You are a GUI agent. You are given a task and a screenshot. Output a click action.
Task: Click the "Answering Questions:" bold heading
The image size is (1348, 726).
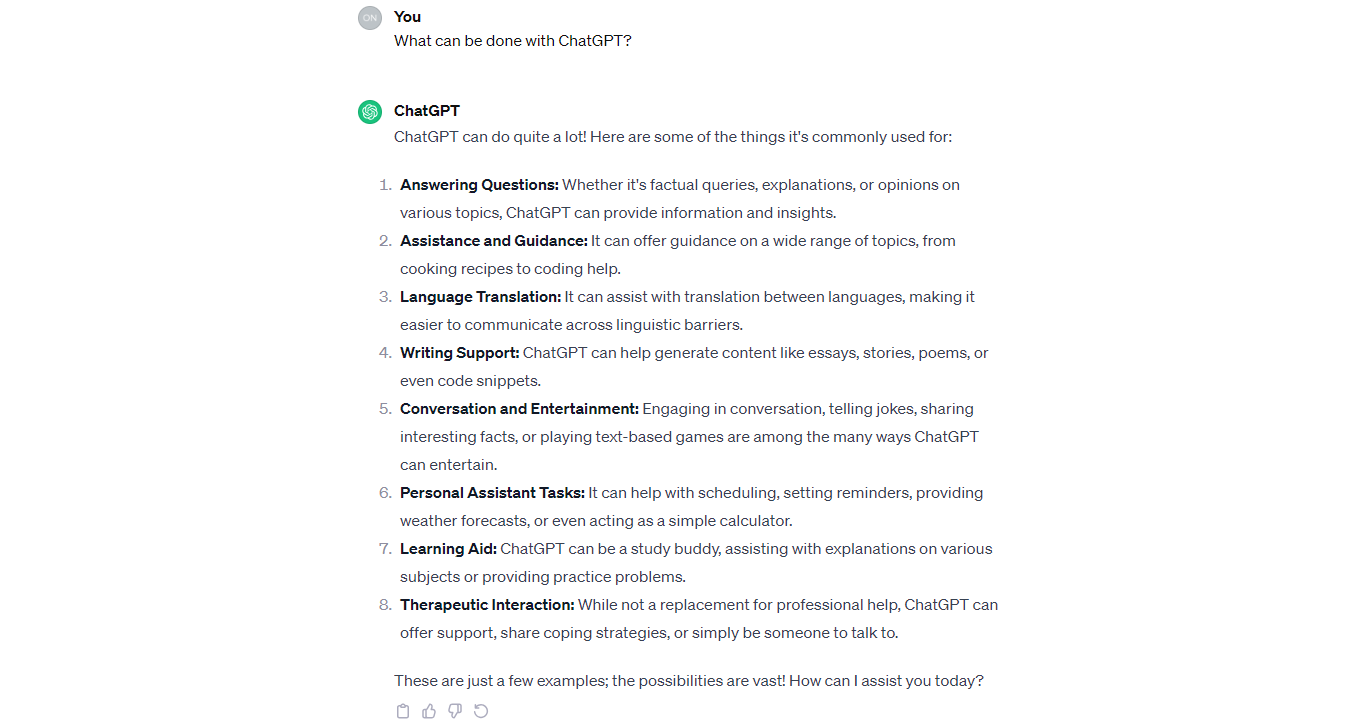point(479,185)
